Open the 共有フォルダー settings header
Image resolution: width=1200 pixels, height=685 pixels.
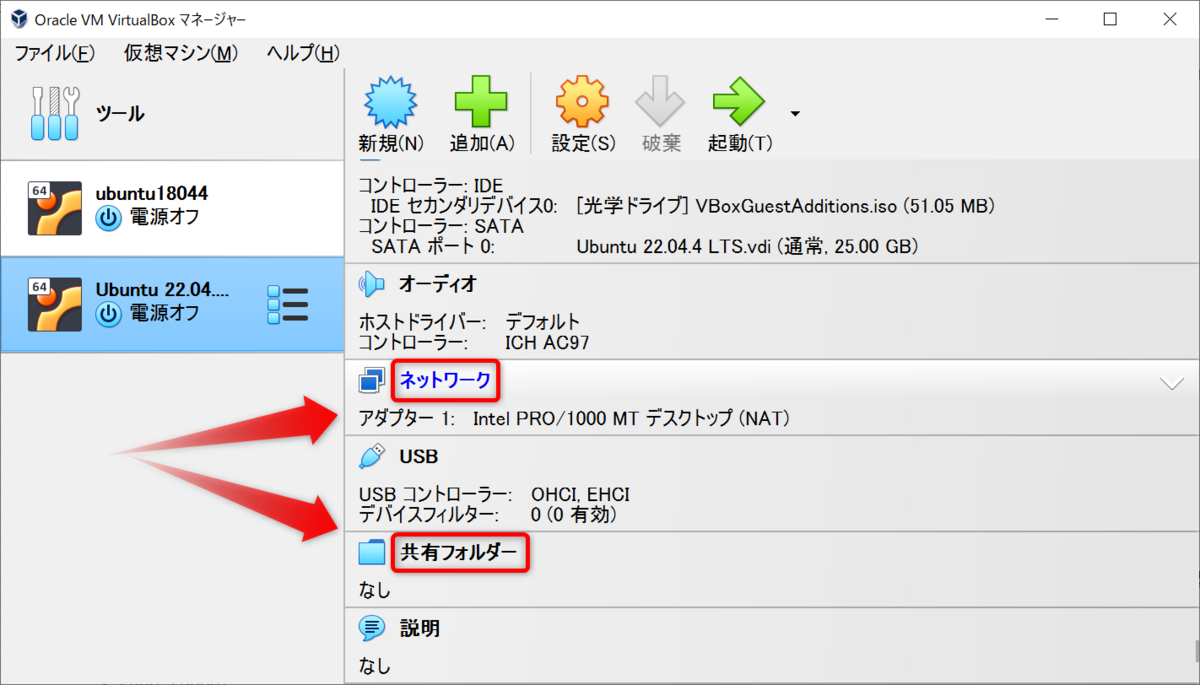pos(460,552)
